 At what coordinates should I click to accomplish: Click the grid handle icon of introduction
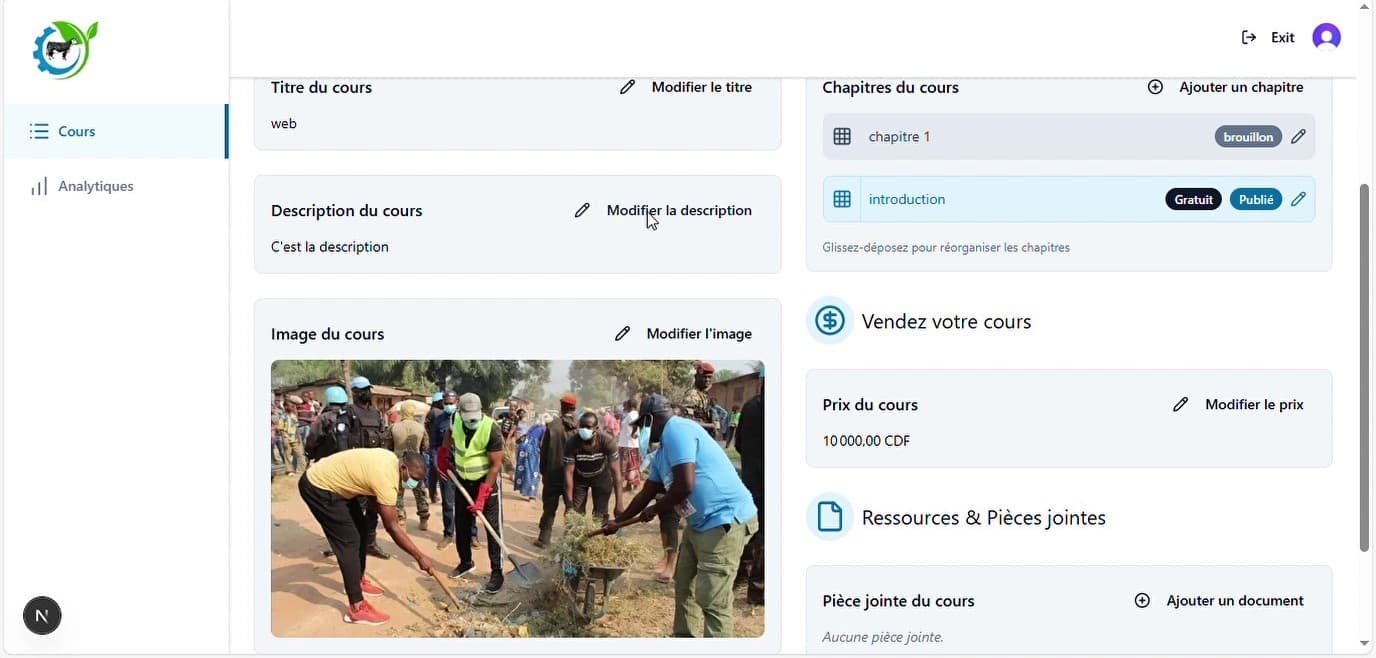[x=842, y=199]
